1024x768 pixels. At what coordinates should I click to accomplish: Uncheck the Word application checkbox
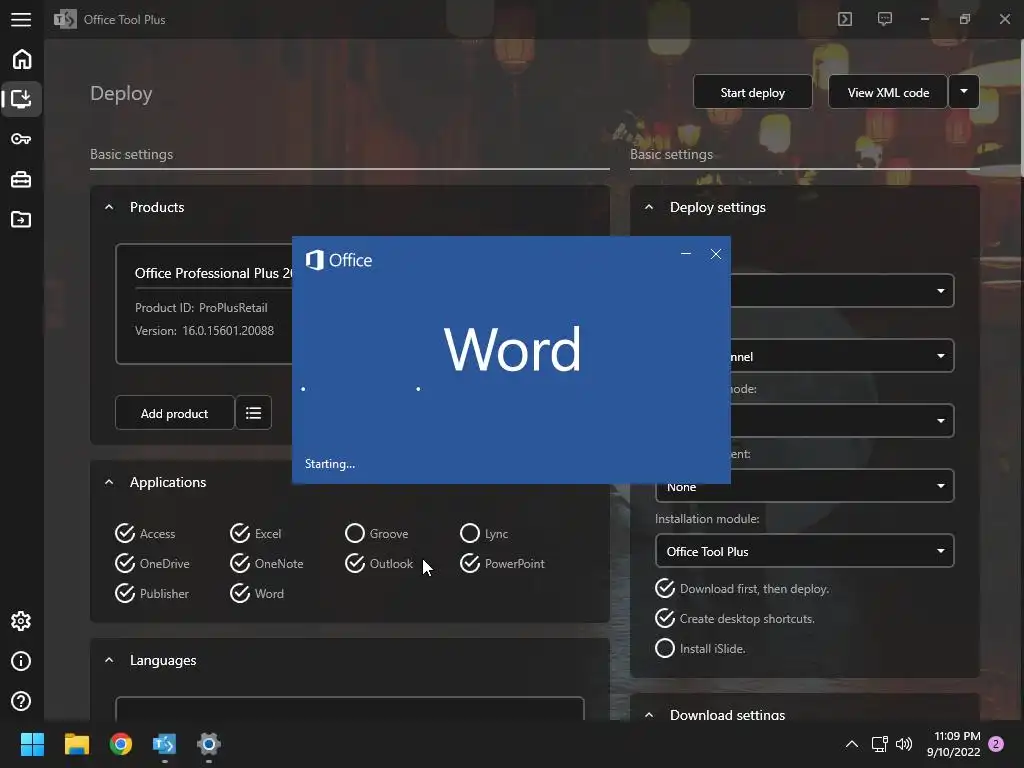pyautogui.click(x=257, y=594)
